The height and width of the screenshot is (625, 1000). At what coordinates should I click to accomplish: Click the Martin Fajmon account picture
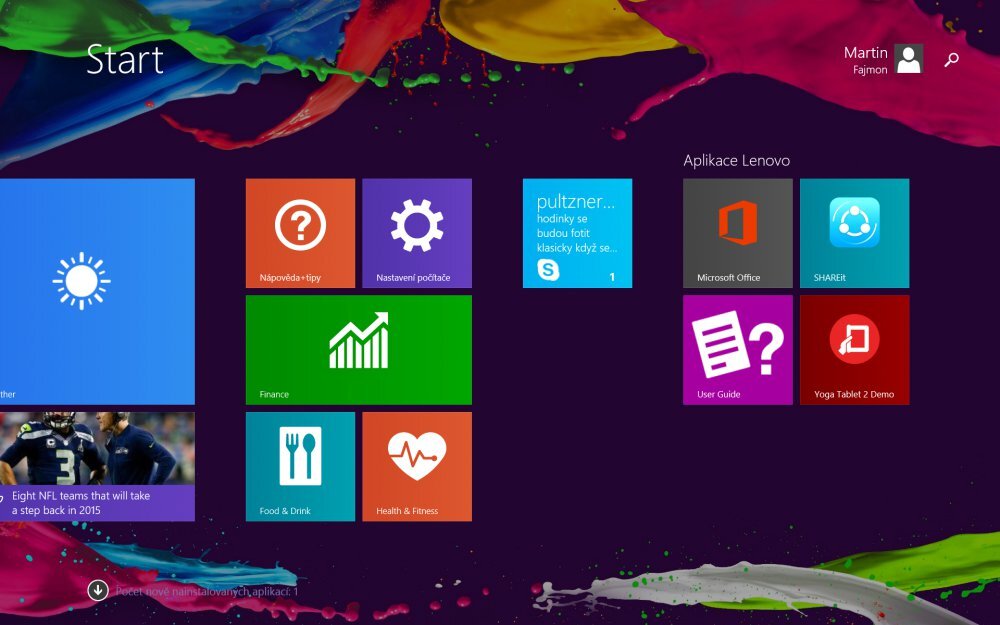point(908,60)
